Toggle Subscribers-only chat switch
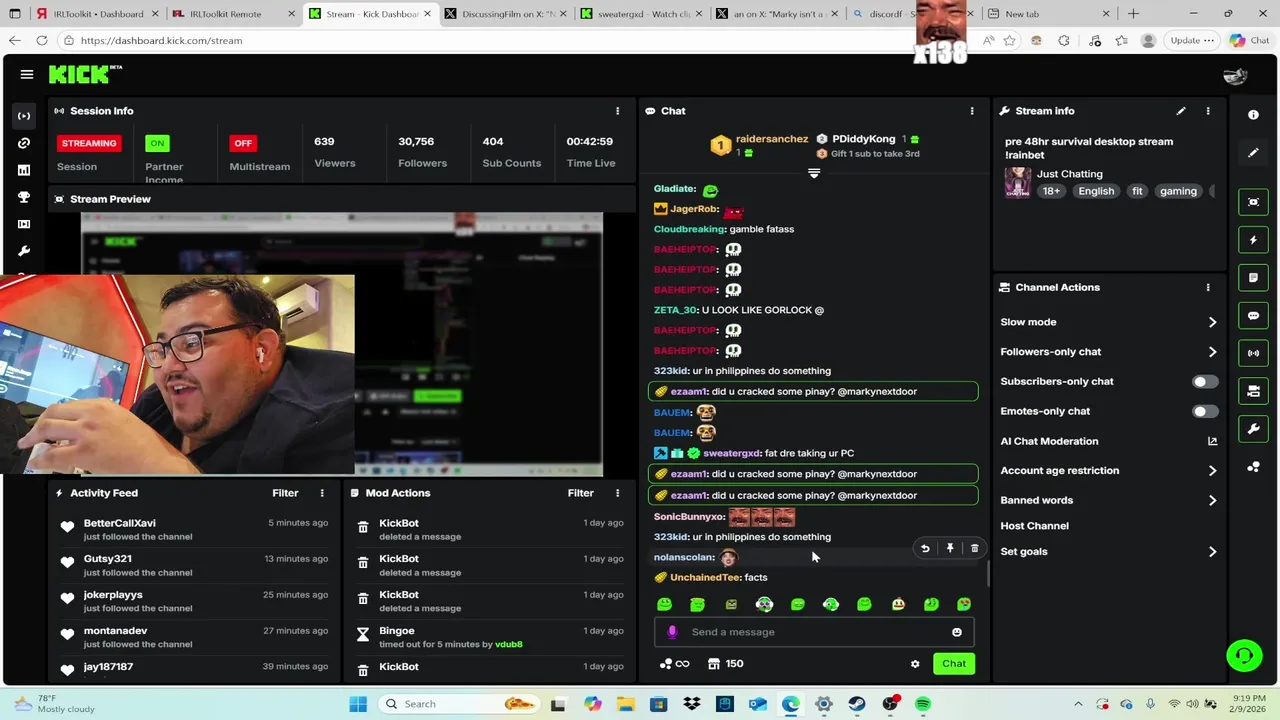This screenshot has height=720, width=1280. [x=1205, y=382]
